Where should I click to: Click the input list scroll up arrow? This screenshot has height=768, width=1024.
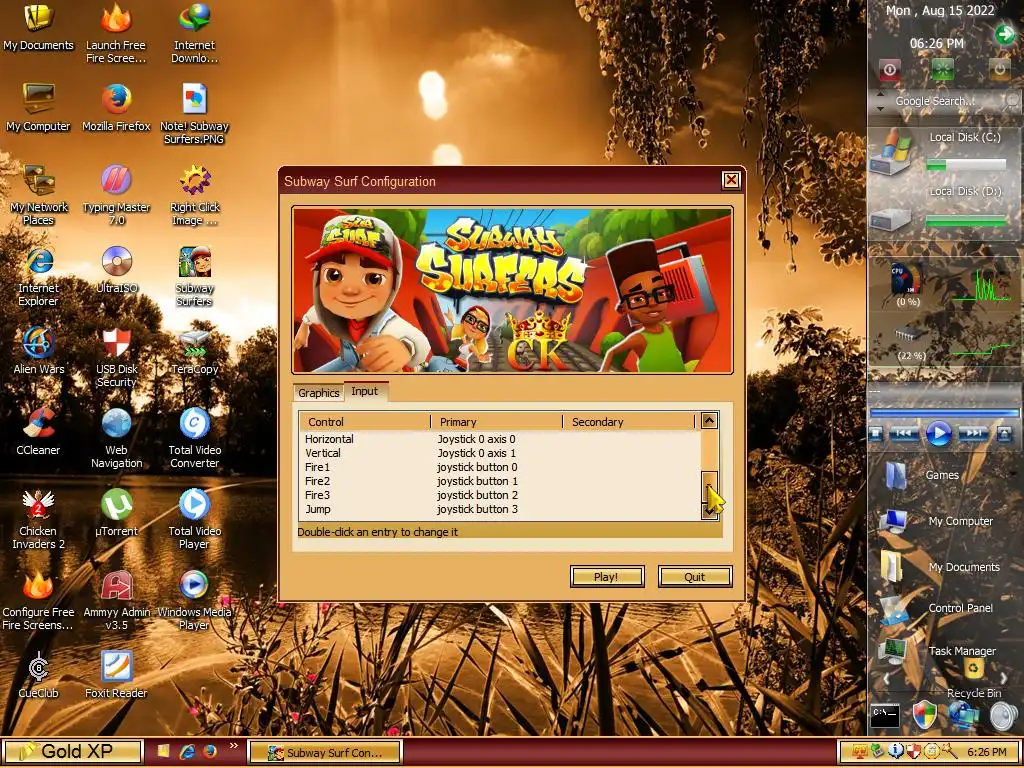pyautogui.click(x=709, y=421)
